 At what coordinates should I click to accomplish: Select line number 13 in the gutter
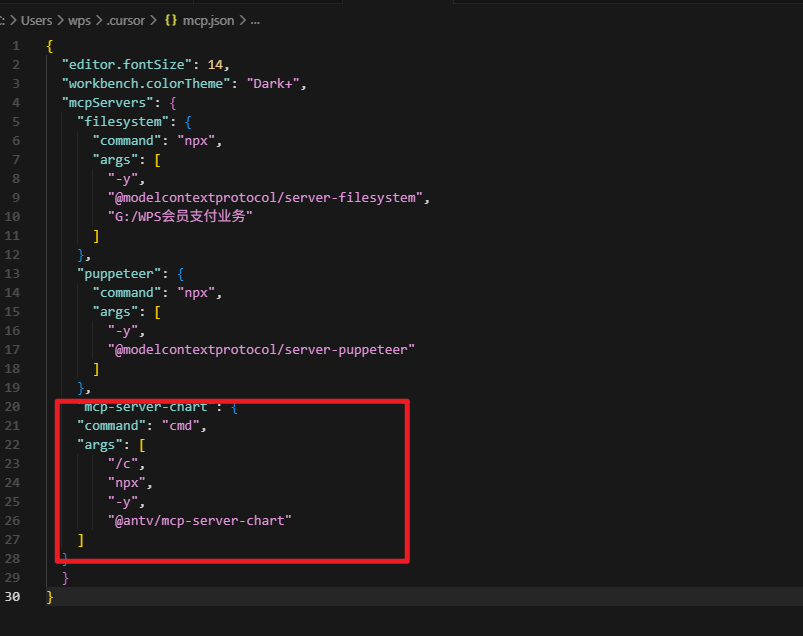tap(12, 274)
